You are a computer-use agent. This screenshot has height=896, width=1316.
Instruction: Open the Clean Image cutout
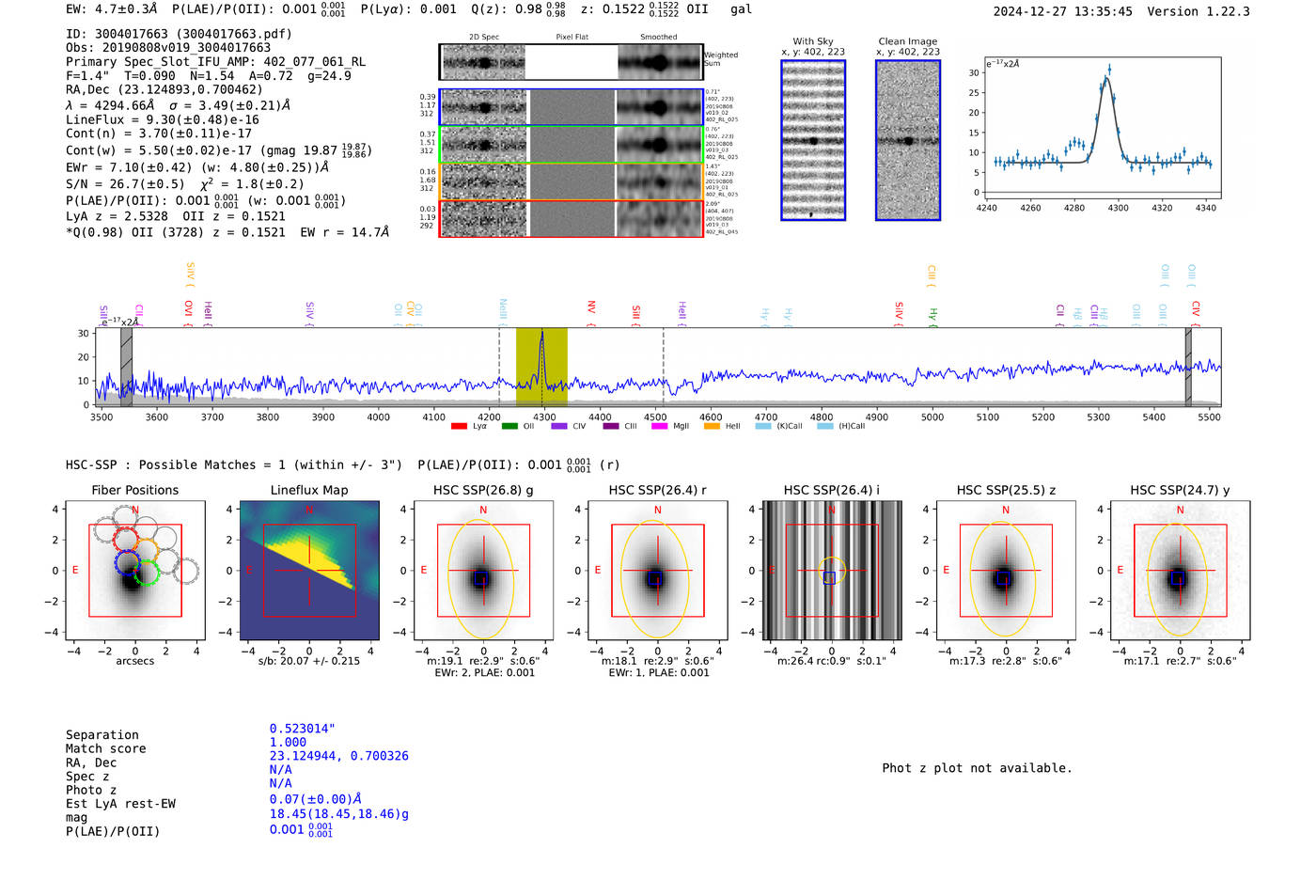point(908,140)
